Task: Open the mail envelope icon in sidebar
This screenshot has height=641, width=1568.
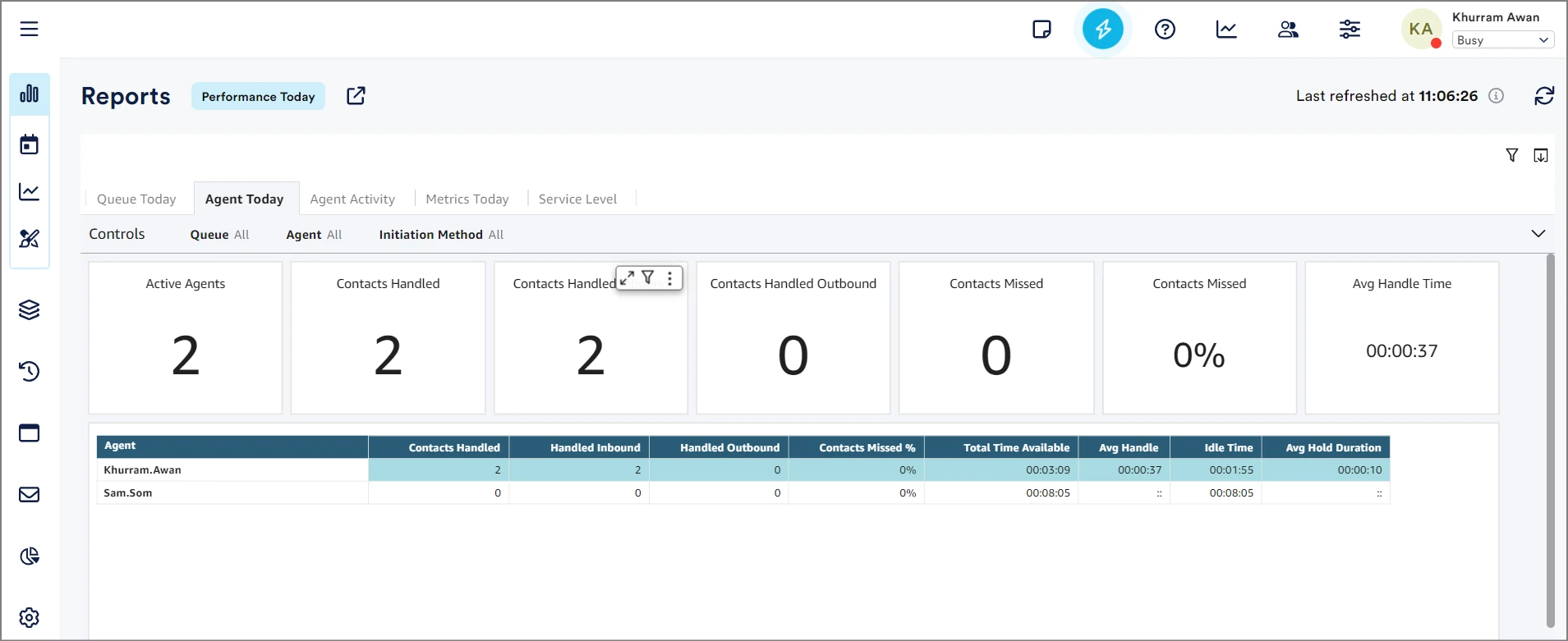Action: (30, 494)
